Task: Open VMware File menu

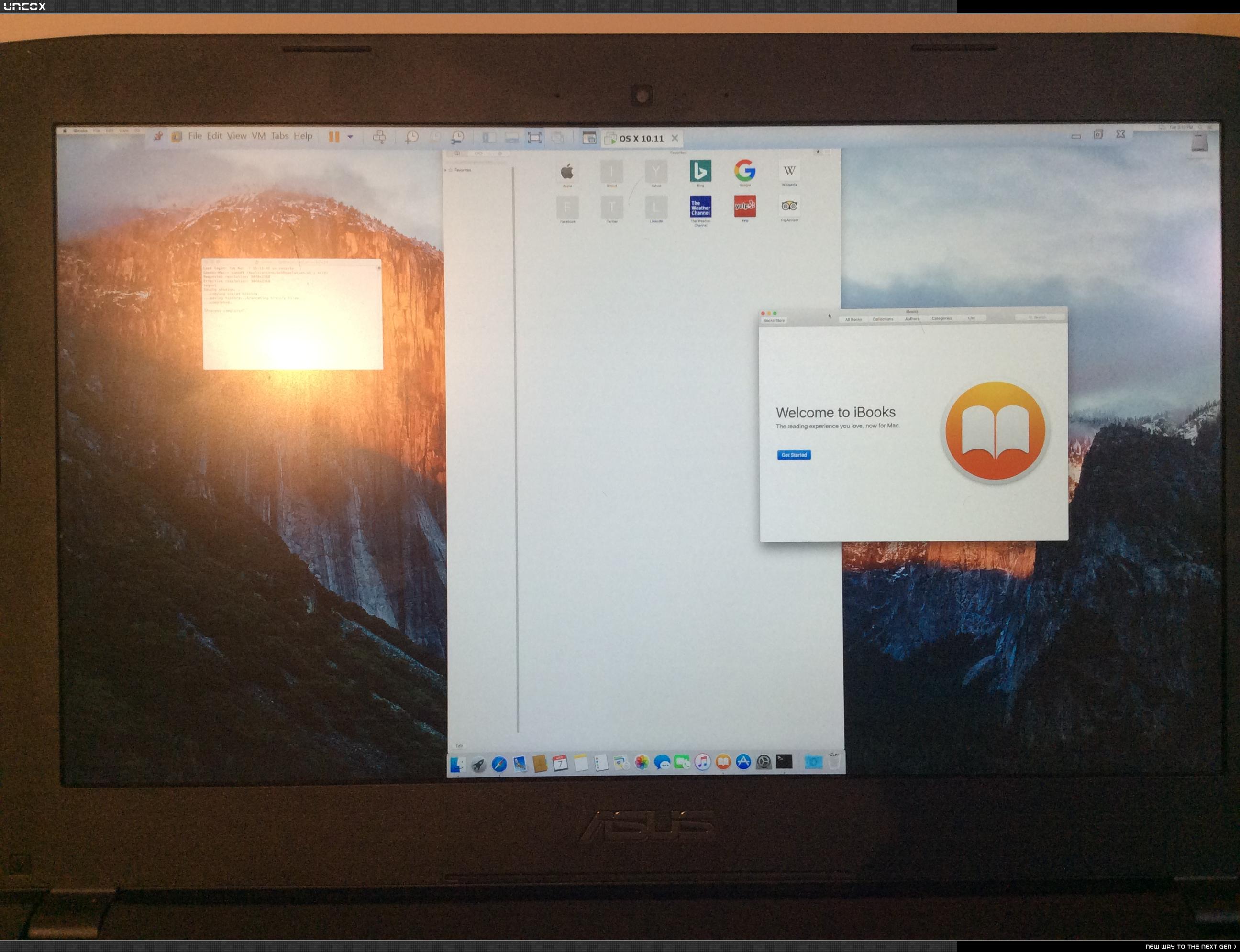Action: click(x=195, y=136)
